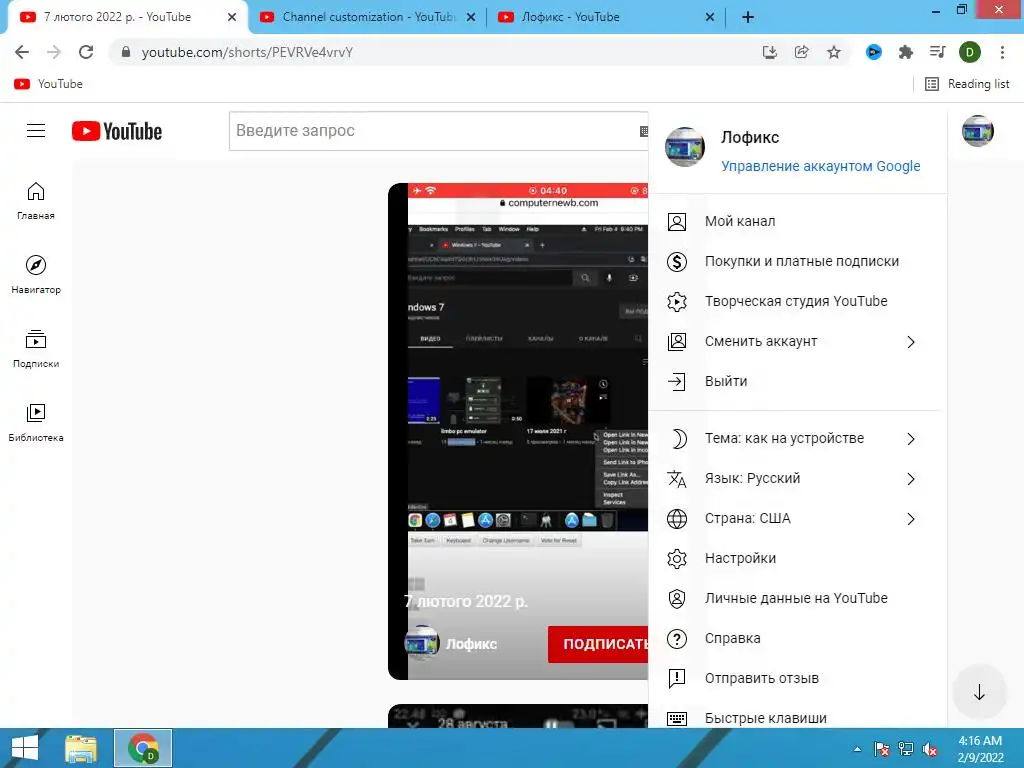The image size is (1024, 768).
Task: Click the address bar URL
Action: click(247, 52)
